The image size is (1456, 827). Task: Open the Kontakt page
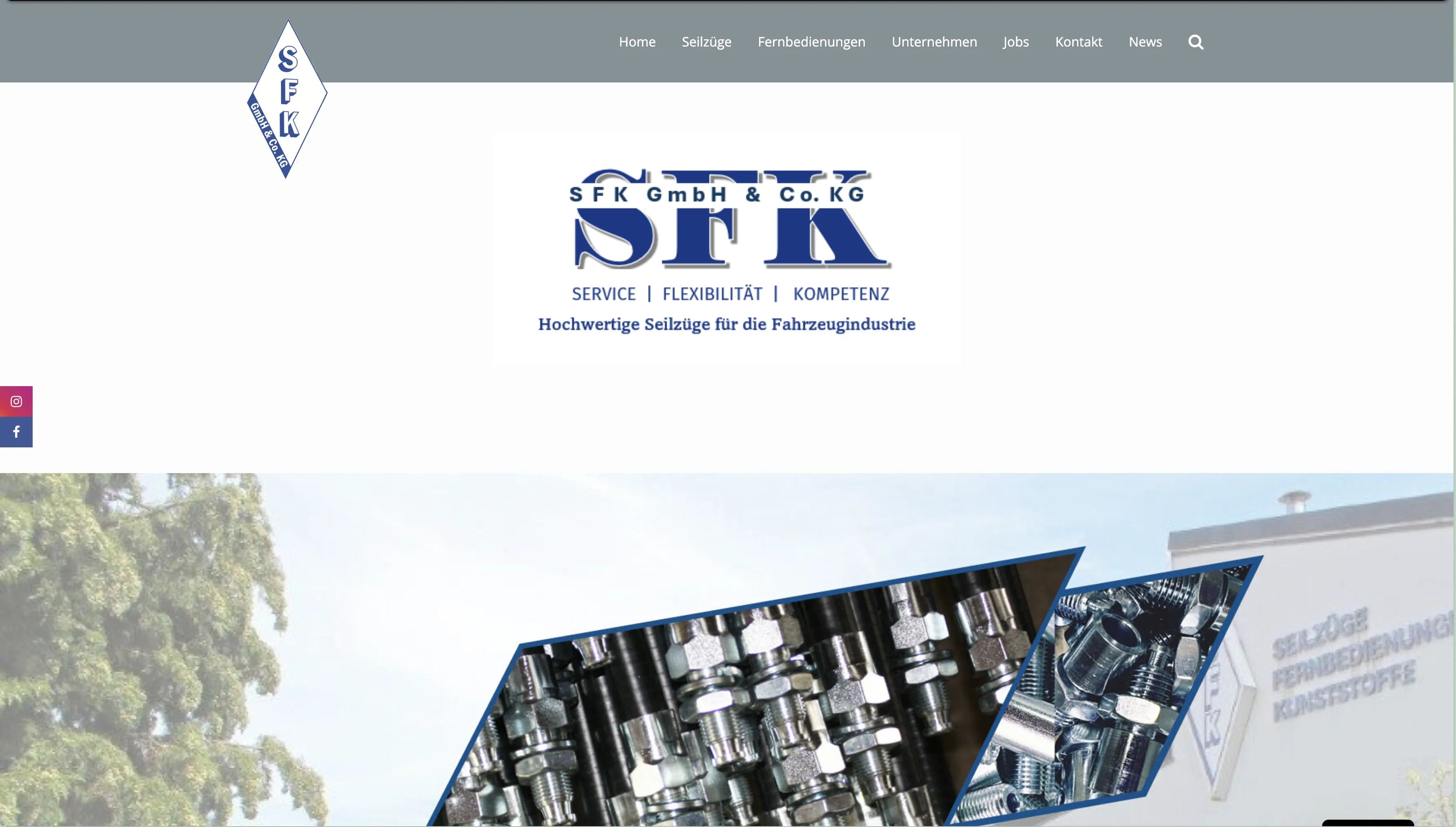1078,42
